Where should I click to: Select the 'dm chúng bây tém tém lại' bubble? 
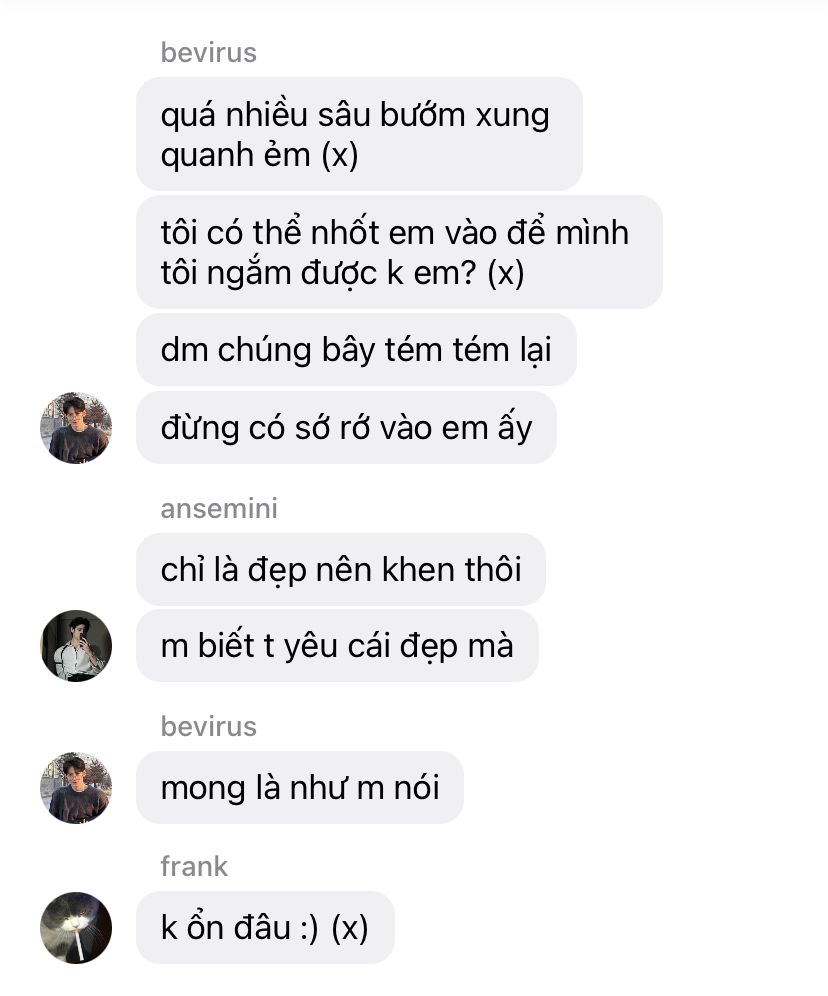point(356,349)
